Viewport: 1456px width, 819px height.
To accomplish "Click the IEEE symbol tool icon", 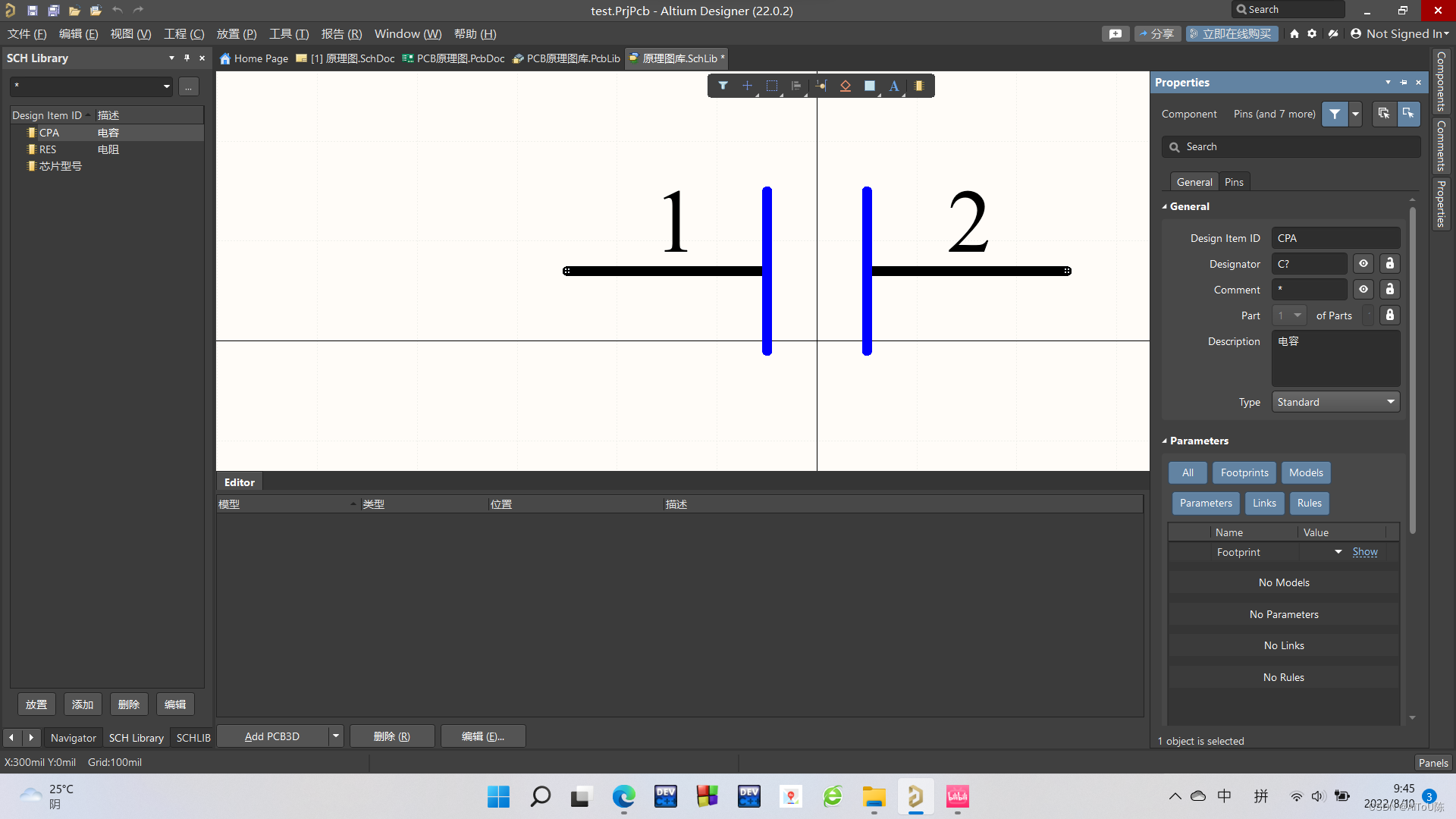I will tap(846, 86).
